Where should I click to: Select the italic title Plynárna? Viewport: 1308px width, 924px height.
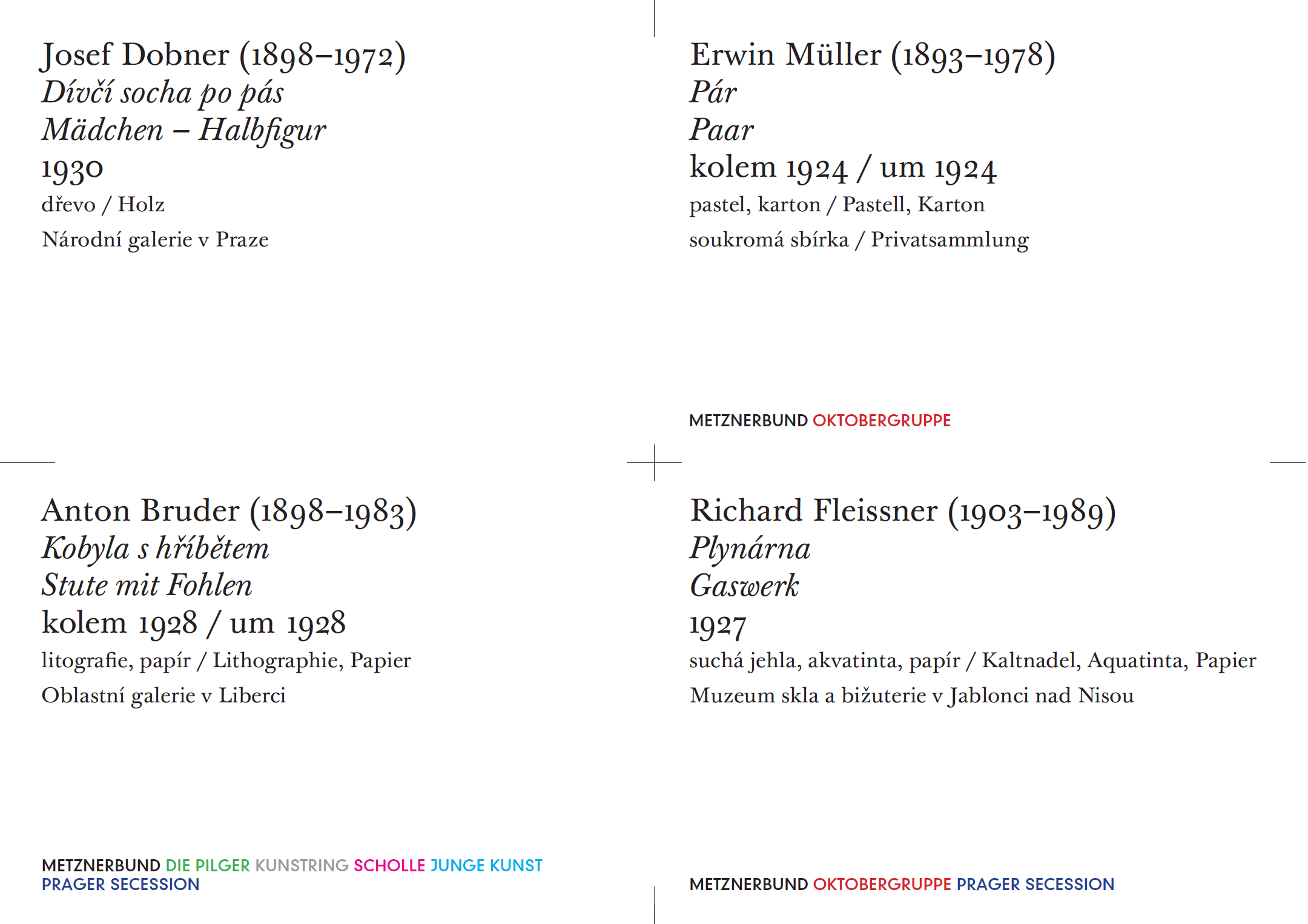click(x=750, y=549)
